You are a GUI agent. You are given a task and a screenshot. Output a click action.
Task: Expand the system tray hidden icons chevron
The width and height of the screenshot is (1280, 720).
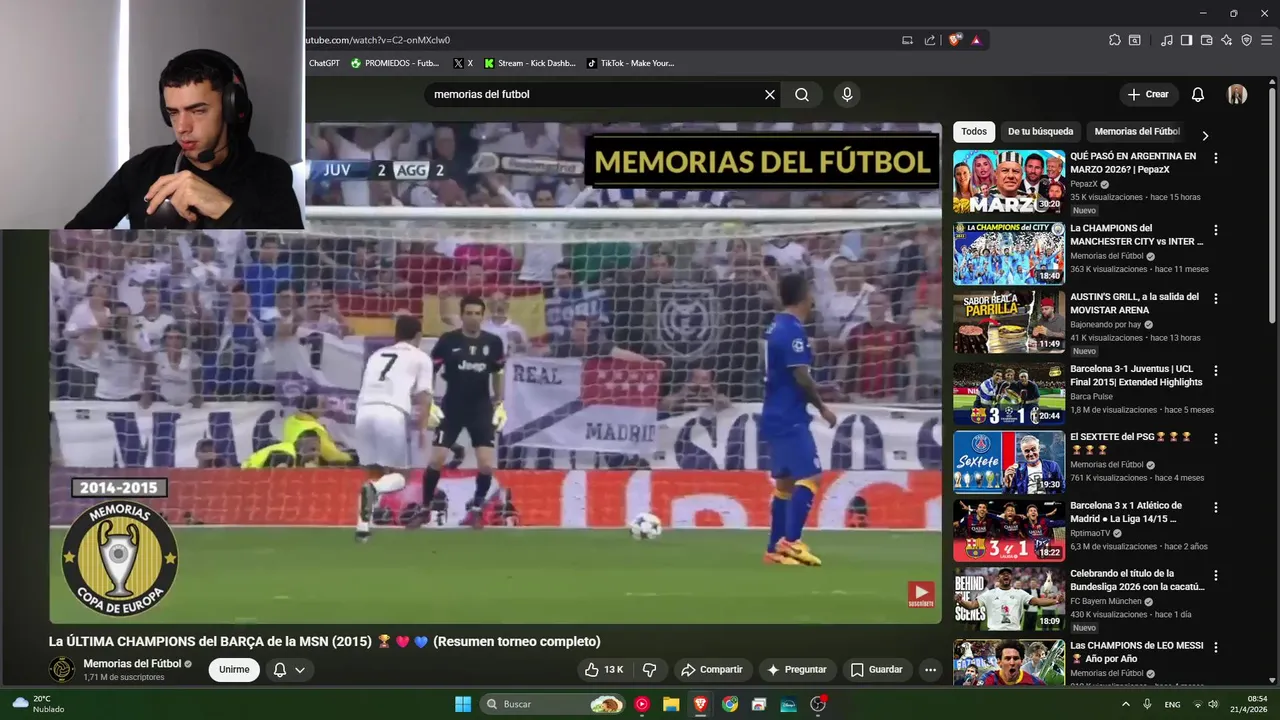click(1126, 704)
